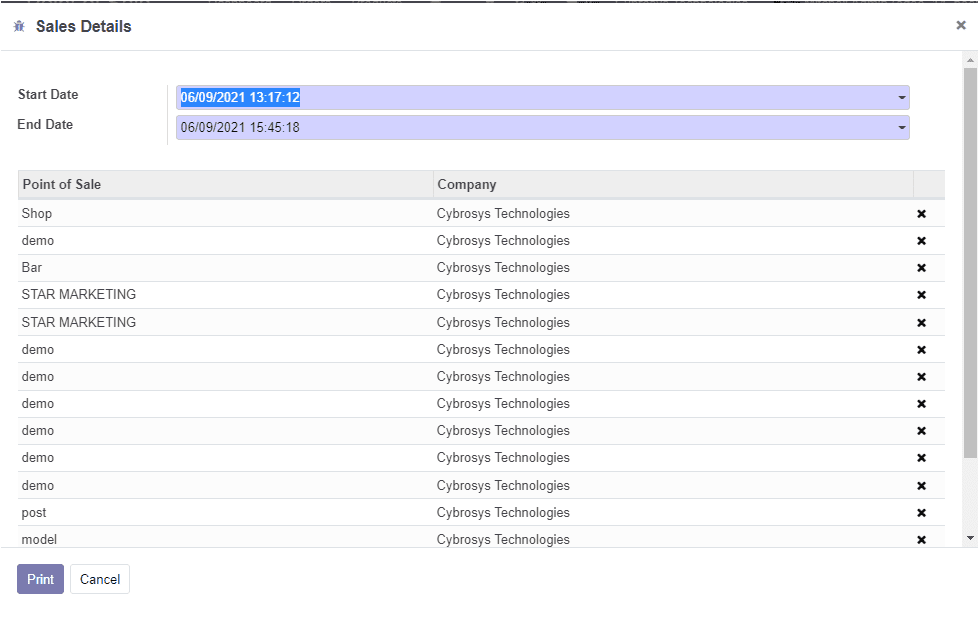The height and width of the screenshot is (617, 979).
Task: Click the scrollbar up arrow
Action: point(970,61)
